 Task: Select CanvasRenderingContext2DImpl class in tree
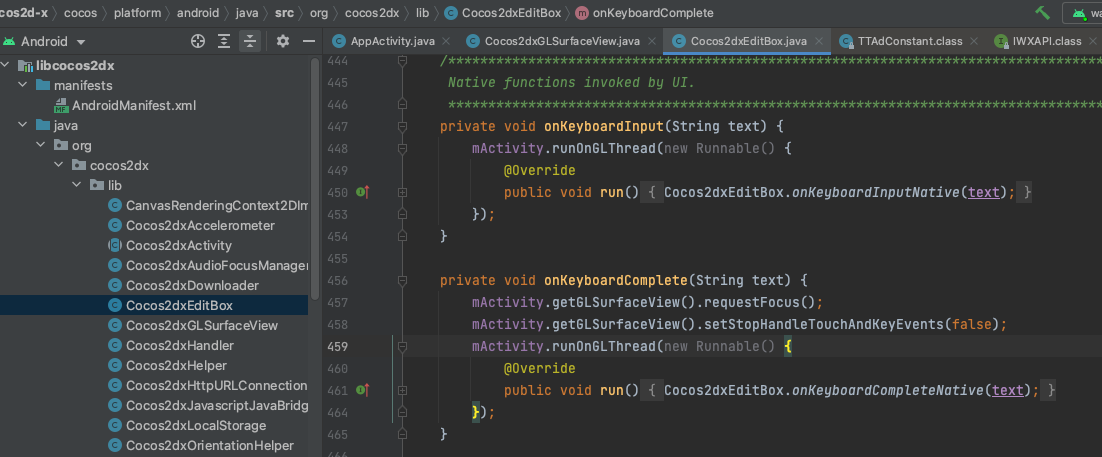click(217, 206)
